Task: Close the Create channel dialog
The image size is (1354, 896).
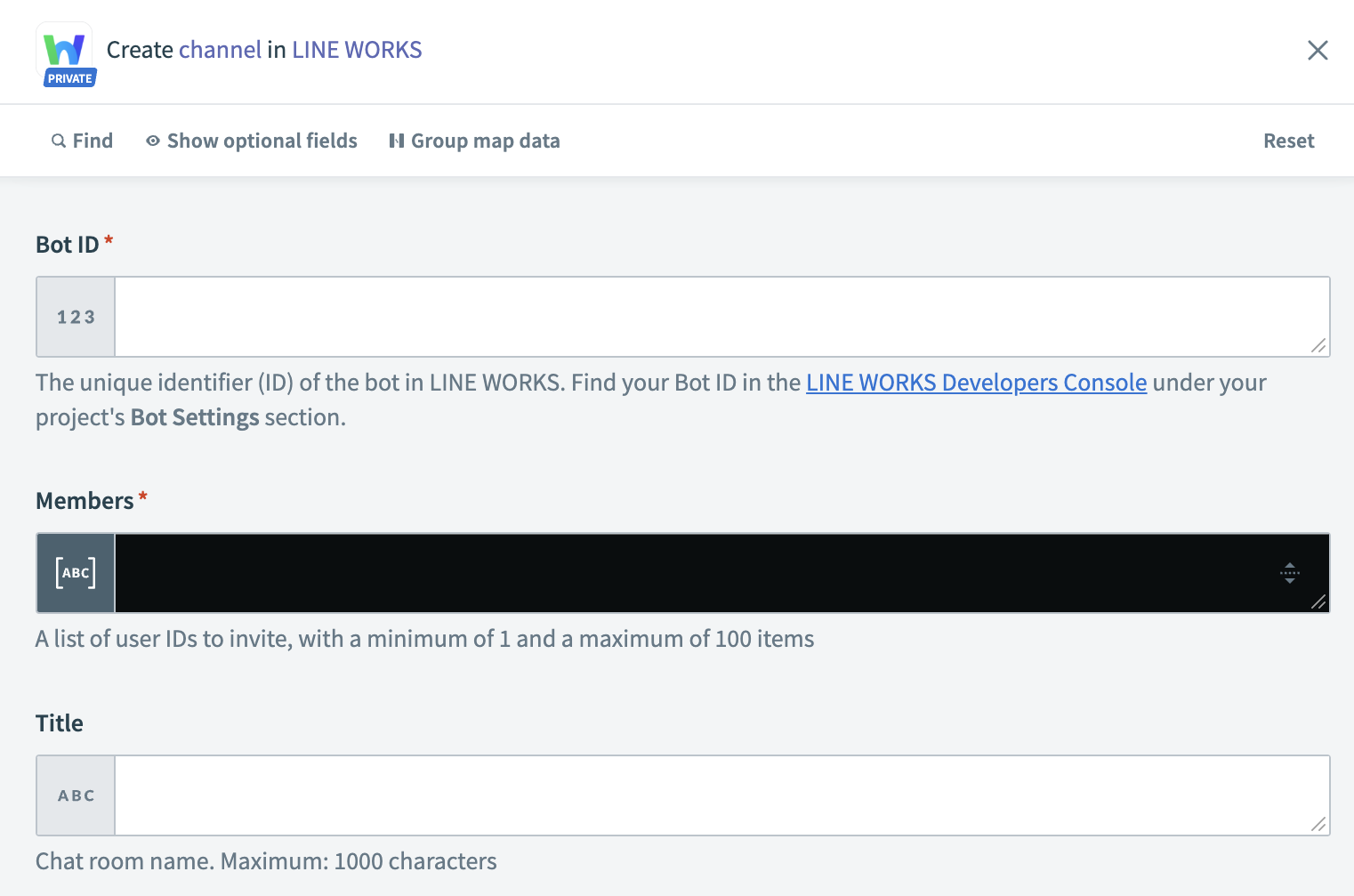Action: click(x=1318, y=51)
